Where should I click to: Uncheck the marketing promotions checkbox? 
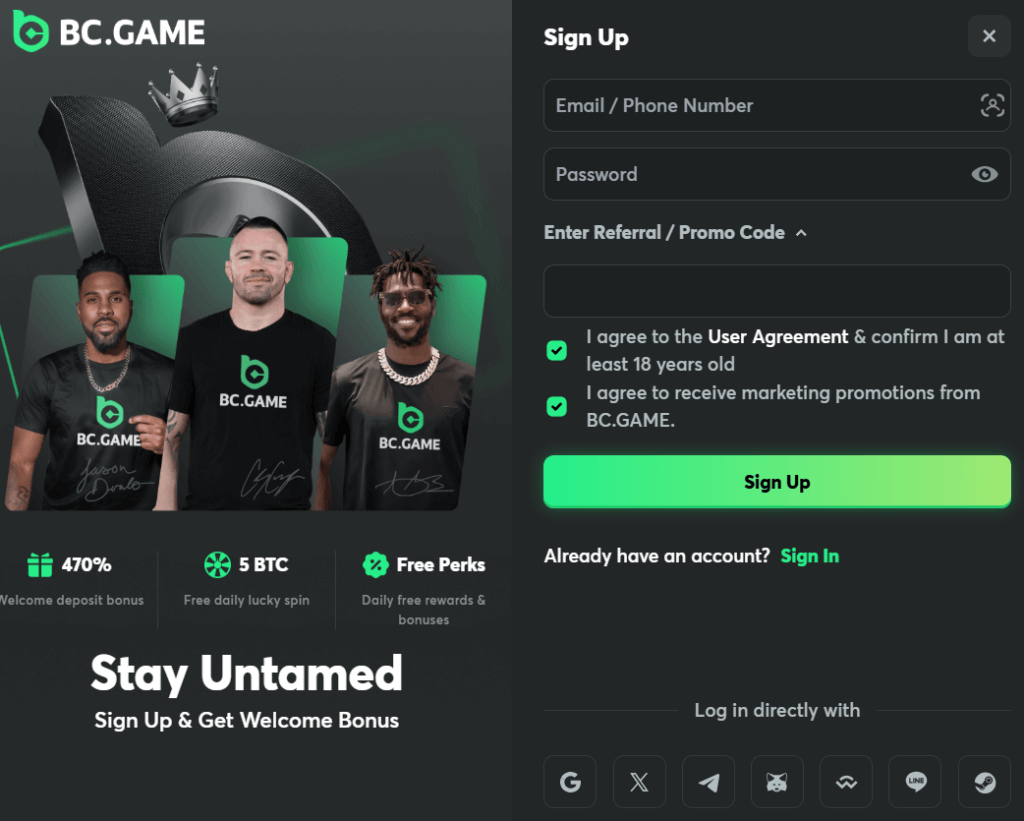[x=556, y=407]
